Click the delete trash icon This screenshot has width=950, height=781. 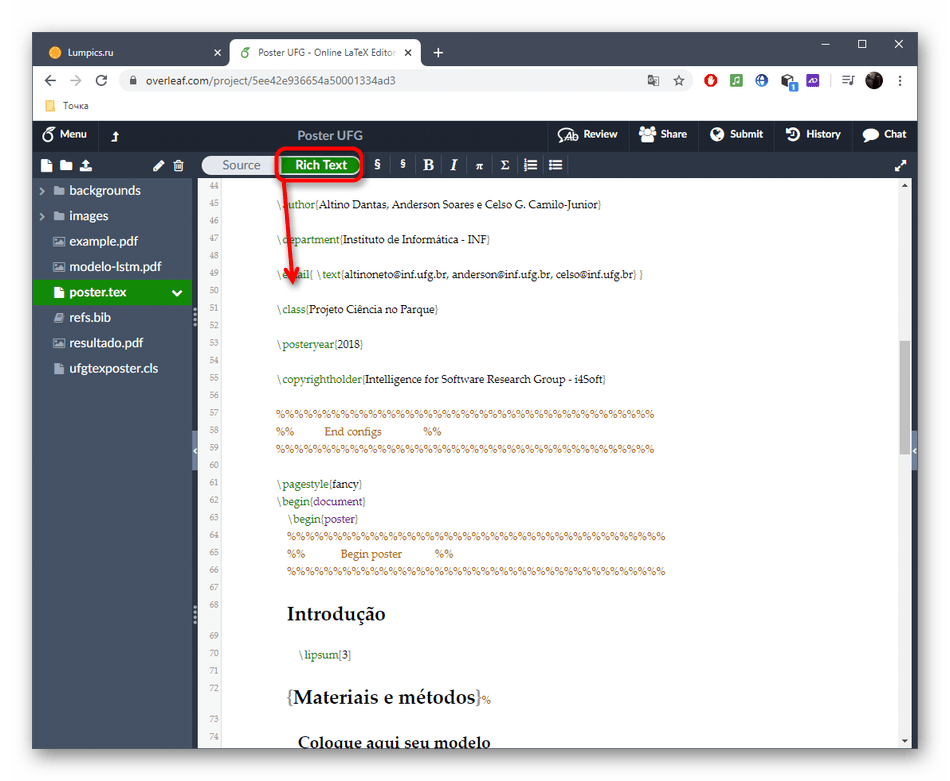click(178, 166)
